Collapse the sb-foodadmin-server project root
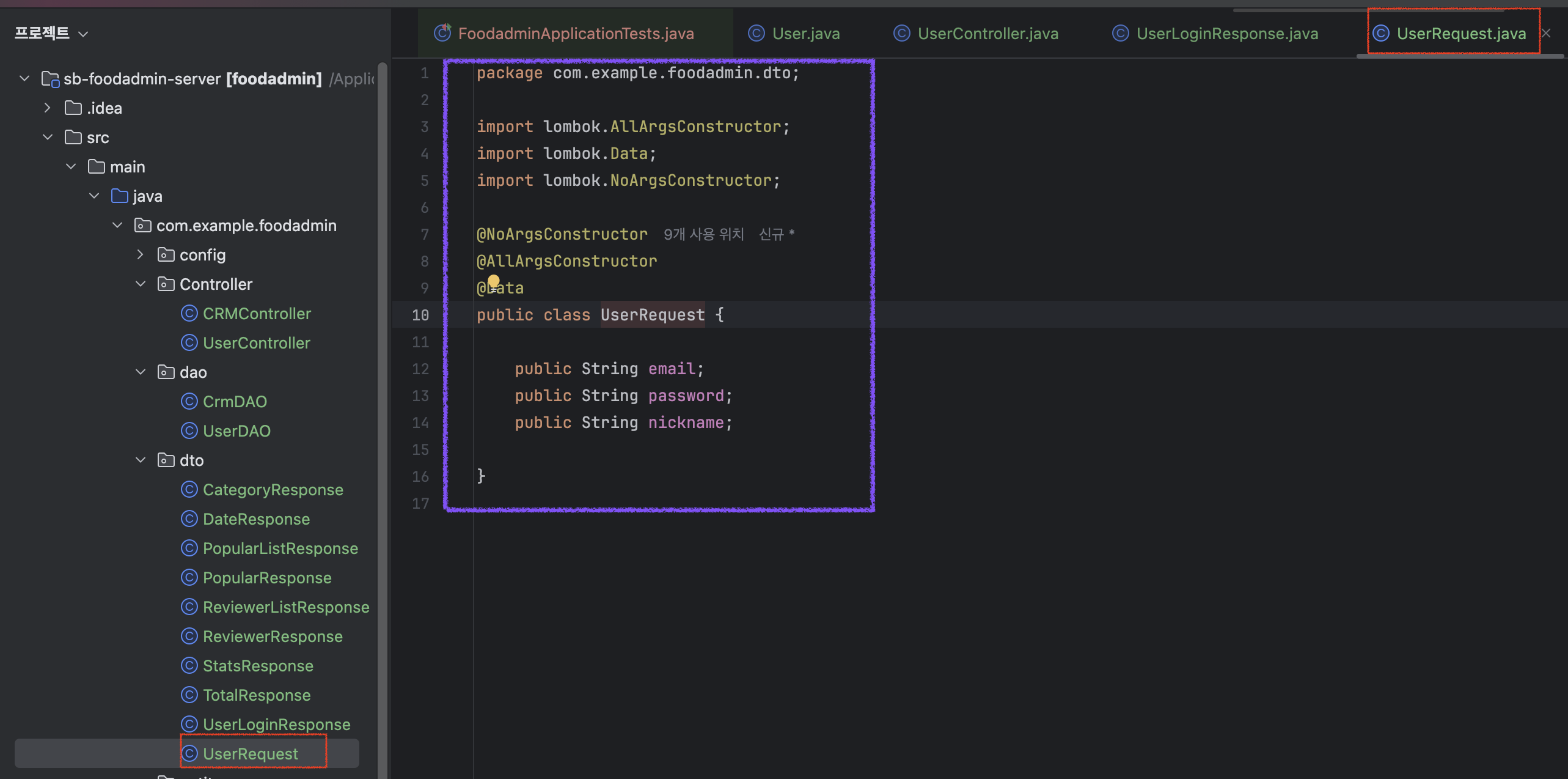The height and width of the screenshot is (779, 1568). 24,78
